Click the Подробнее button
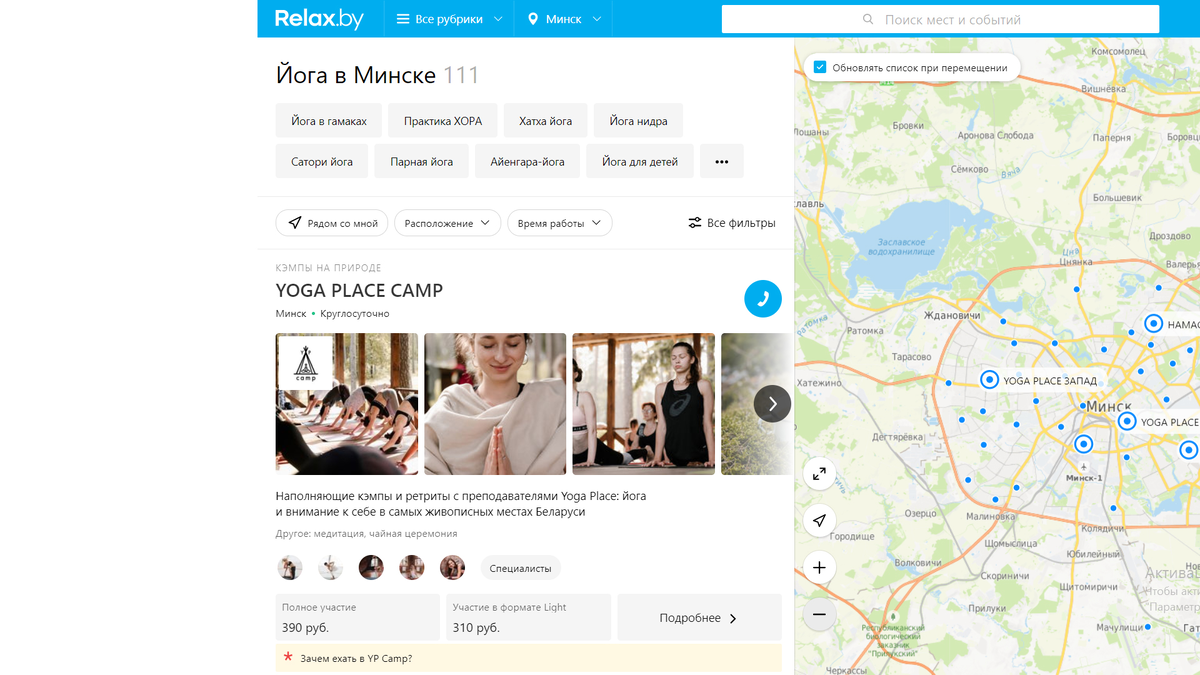This screenshot has width=1200, height=675. (699, 617)
